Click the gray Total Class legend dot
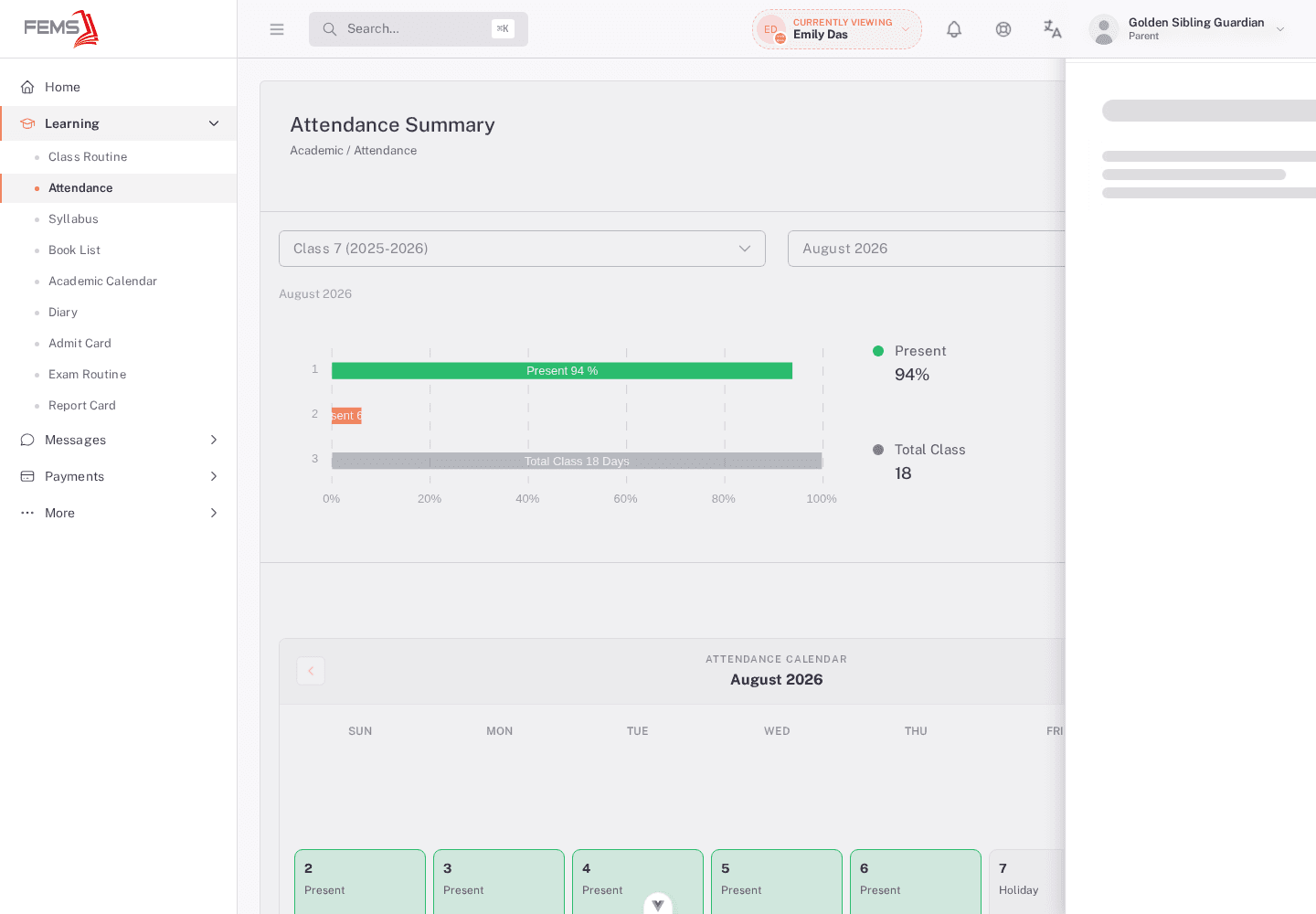Image resolution: width=1316 pixels, height=914 pixels. point(878,450)
